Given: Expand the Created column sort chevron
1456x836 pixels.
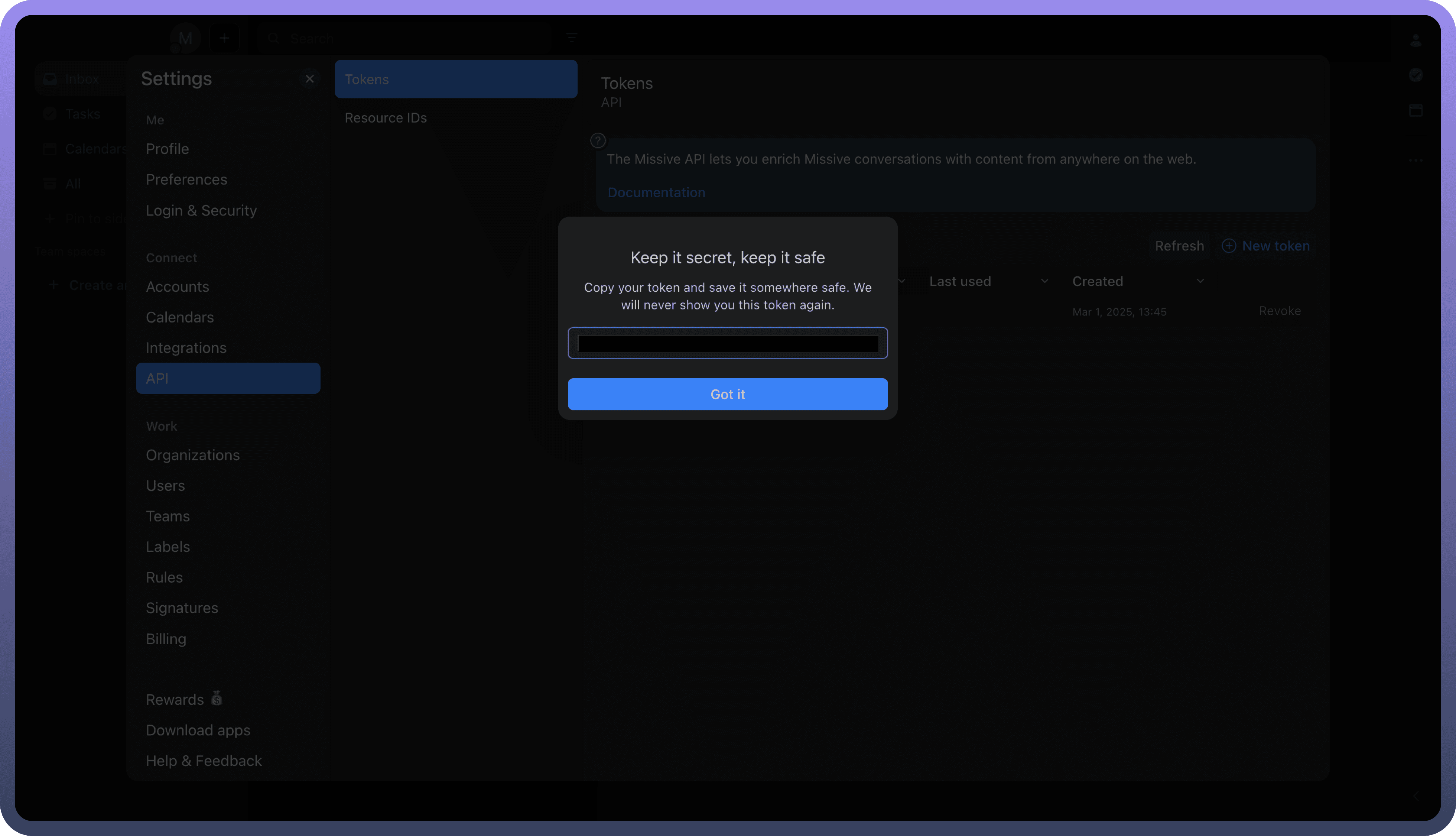Looking at the screenshot, I should coord(1200,281).
